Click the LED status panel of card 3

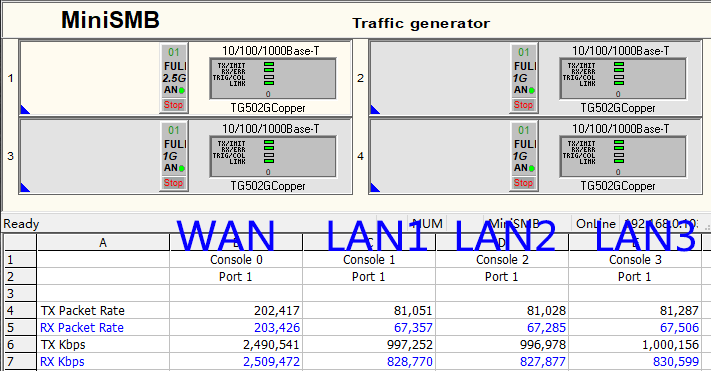point(273,156)
